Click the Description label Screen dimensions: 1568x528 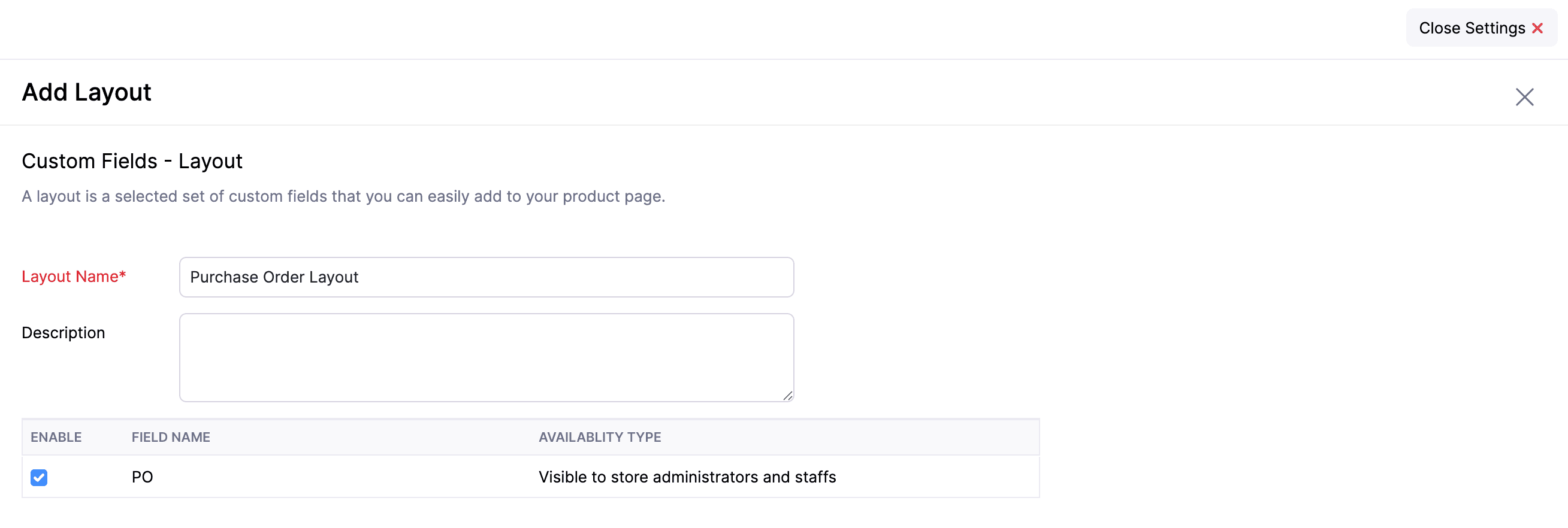[x=64, y=333]
